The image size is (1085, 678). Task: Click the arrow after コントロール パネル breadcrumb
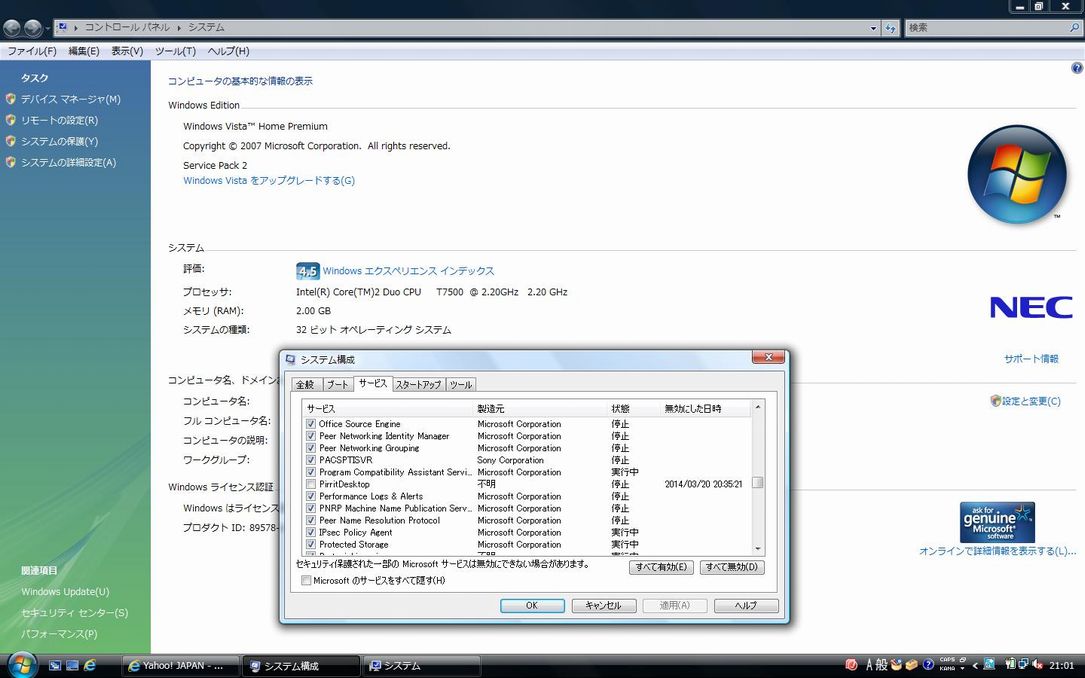click(179, 28)
